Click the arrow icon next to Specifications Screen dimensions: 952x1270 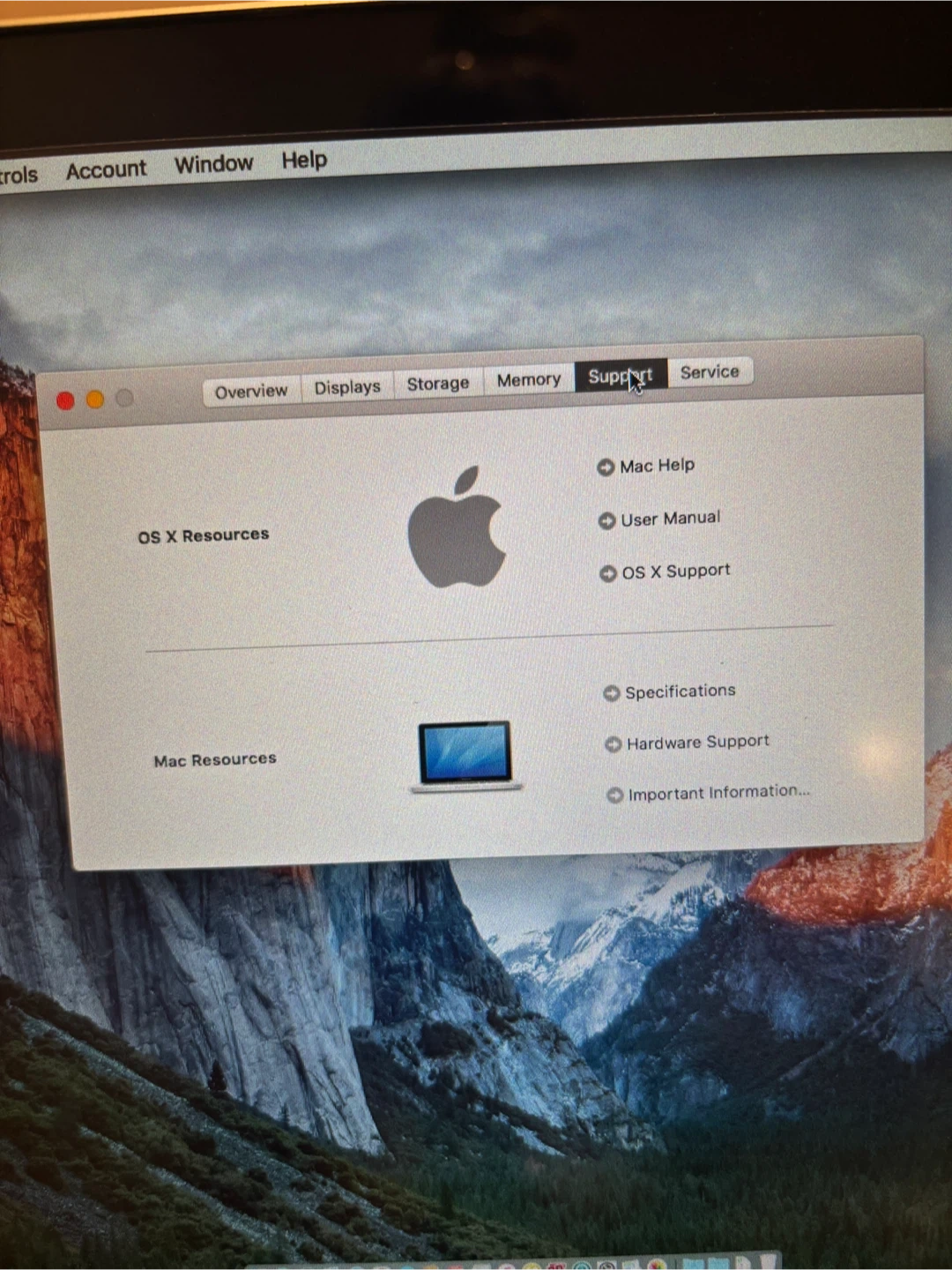[x=612, y=693]
